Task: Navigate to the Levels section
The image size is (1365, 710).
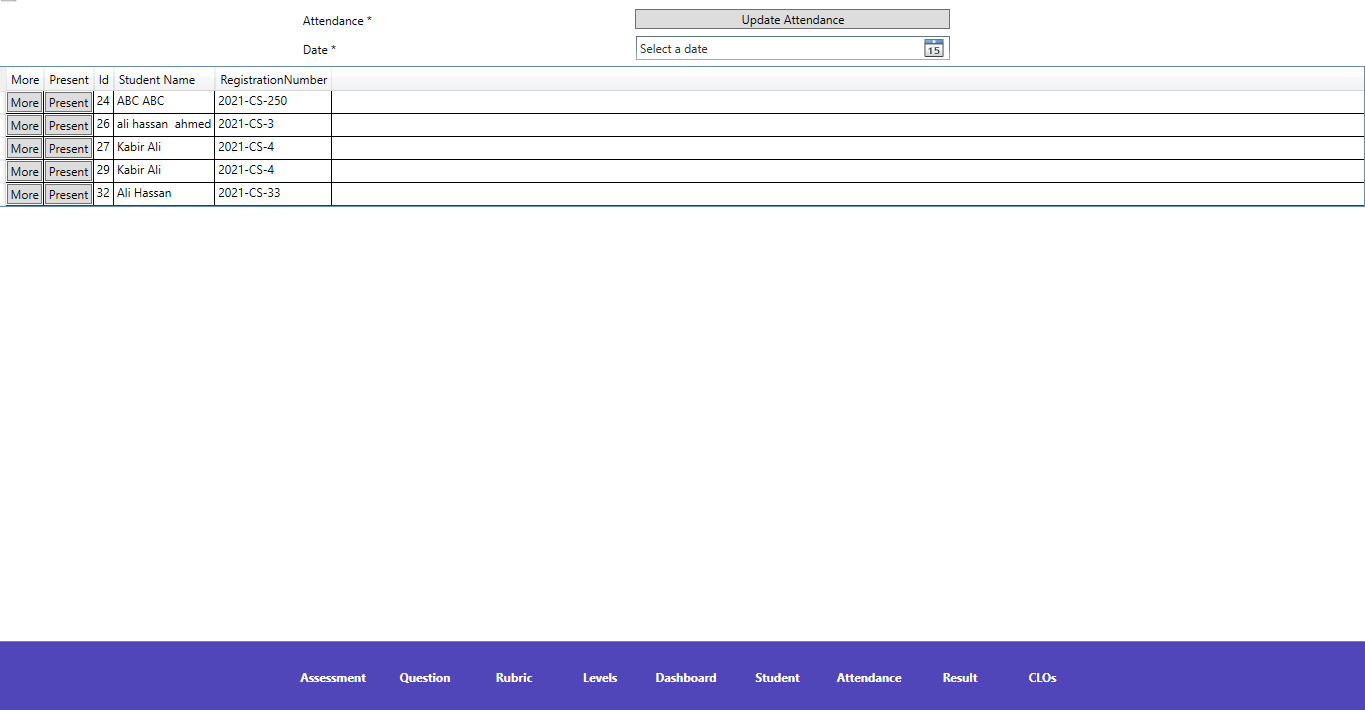Action: click(600, 678)
